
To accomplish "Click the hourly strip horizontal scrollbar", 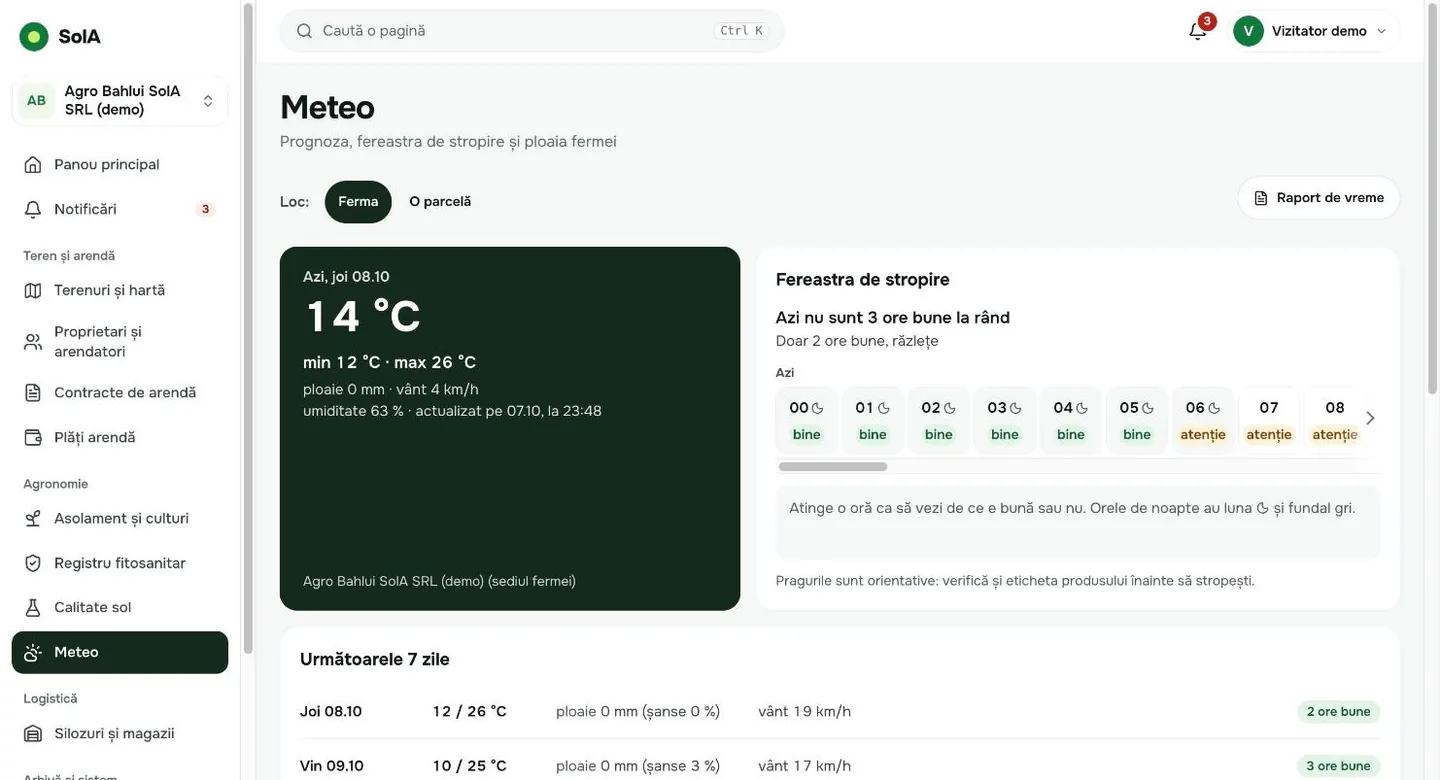I will point(832,467).
